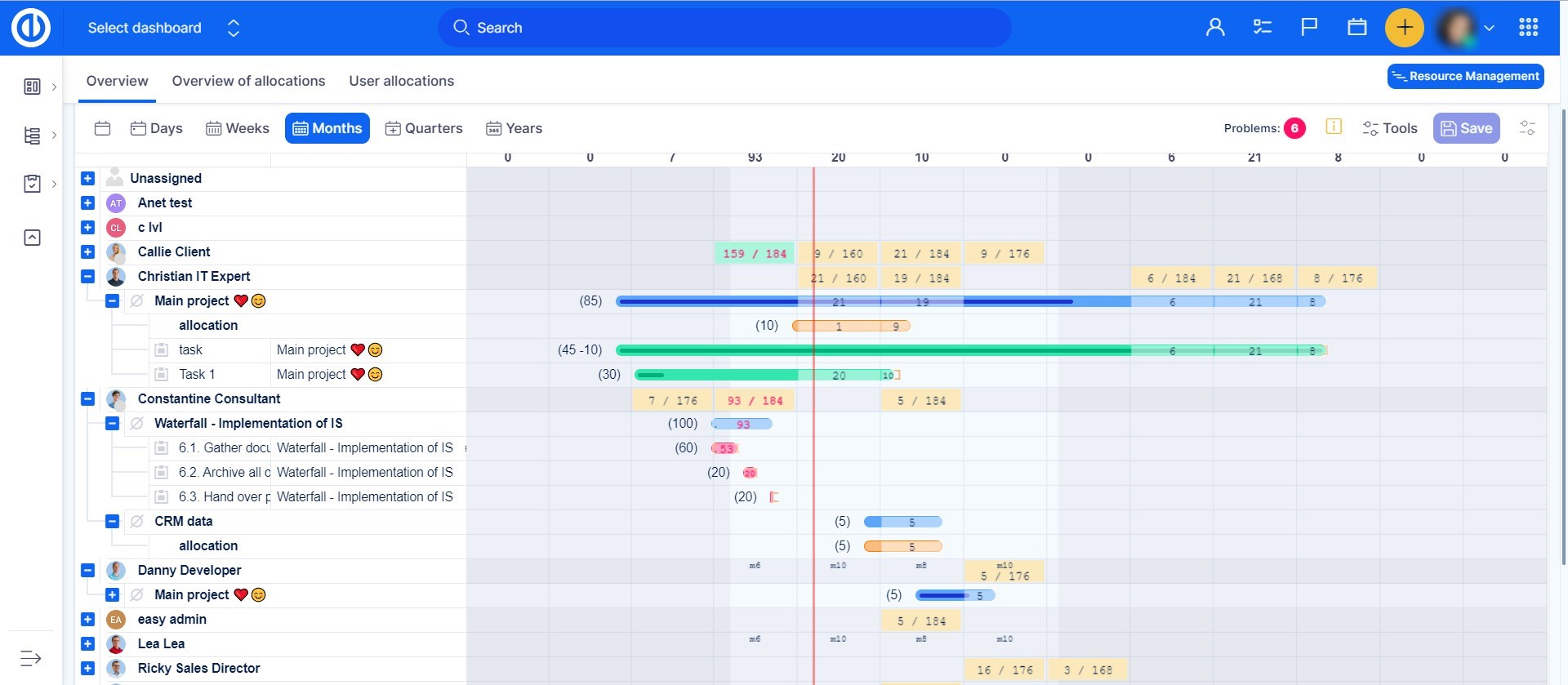Open the display settings sliders icon
This screenshot has height=685, width=1568.
[x=1527, y=128]
